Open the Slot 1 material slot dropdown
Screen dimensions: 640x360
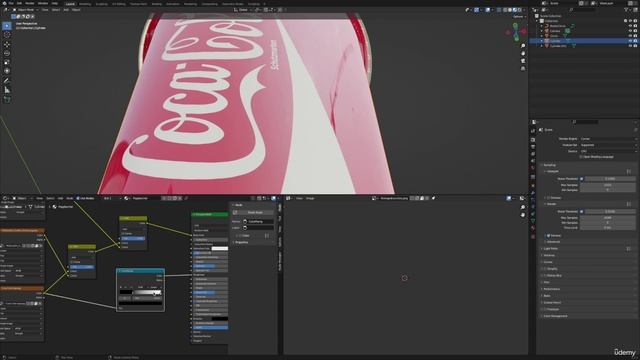tap(111, 198)
